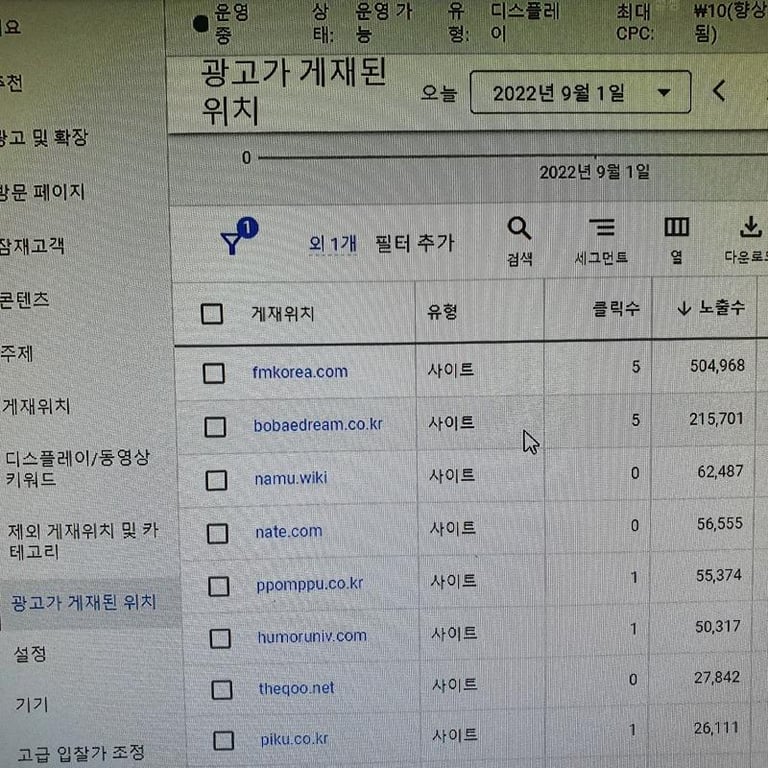Click the impression value 56,555
768x768 pixels.
(720, 524)
